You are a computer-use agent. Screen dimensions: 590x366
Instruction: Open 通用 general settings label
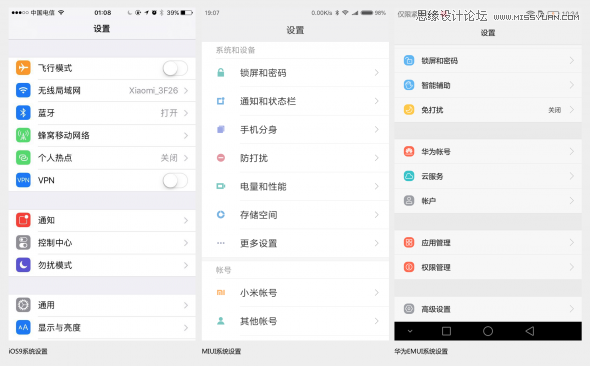[46, 305]
